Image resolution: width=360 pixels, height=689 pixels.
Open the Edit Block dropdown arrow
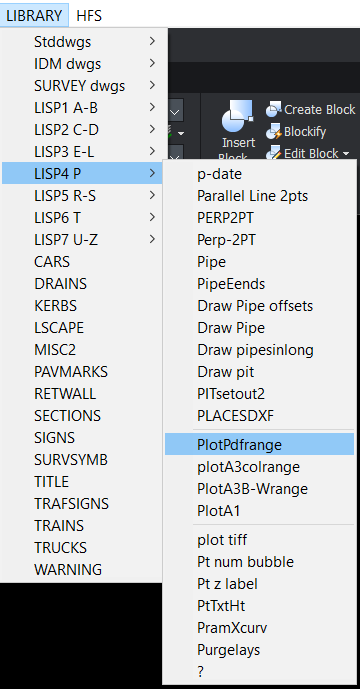click(x=345, y=154)
